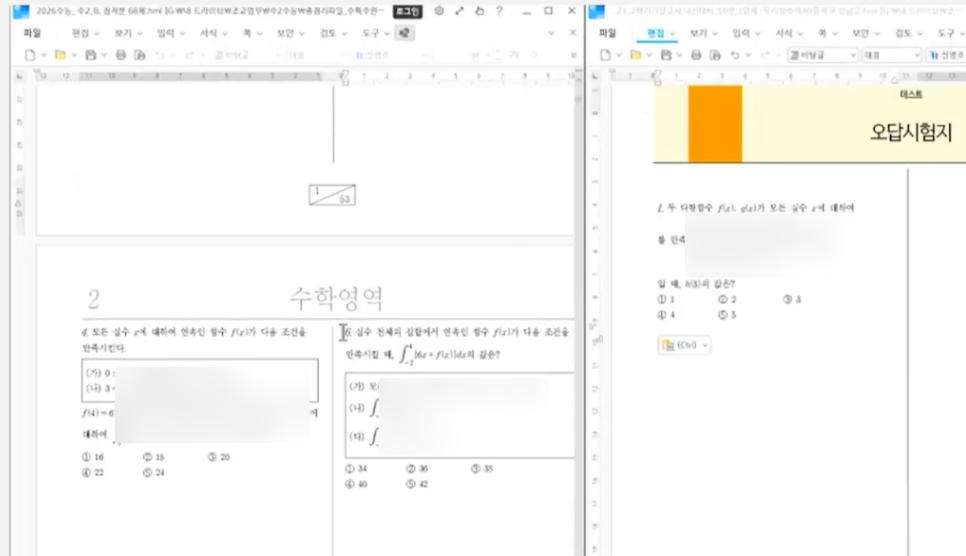
Task: Expand the toolbar overflow arrow in left window
Action: click(574, 55)
